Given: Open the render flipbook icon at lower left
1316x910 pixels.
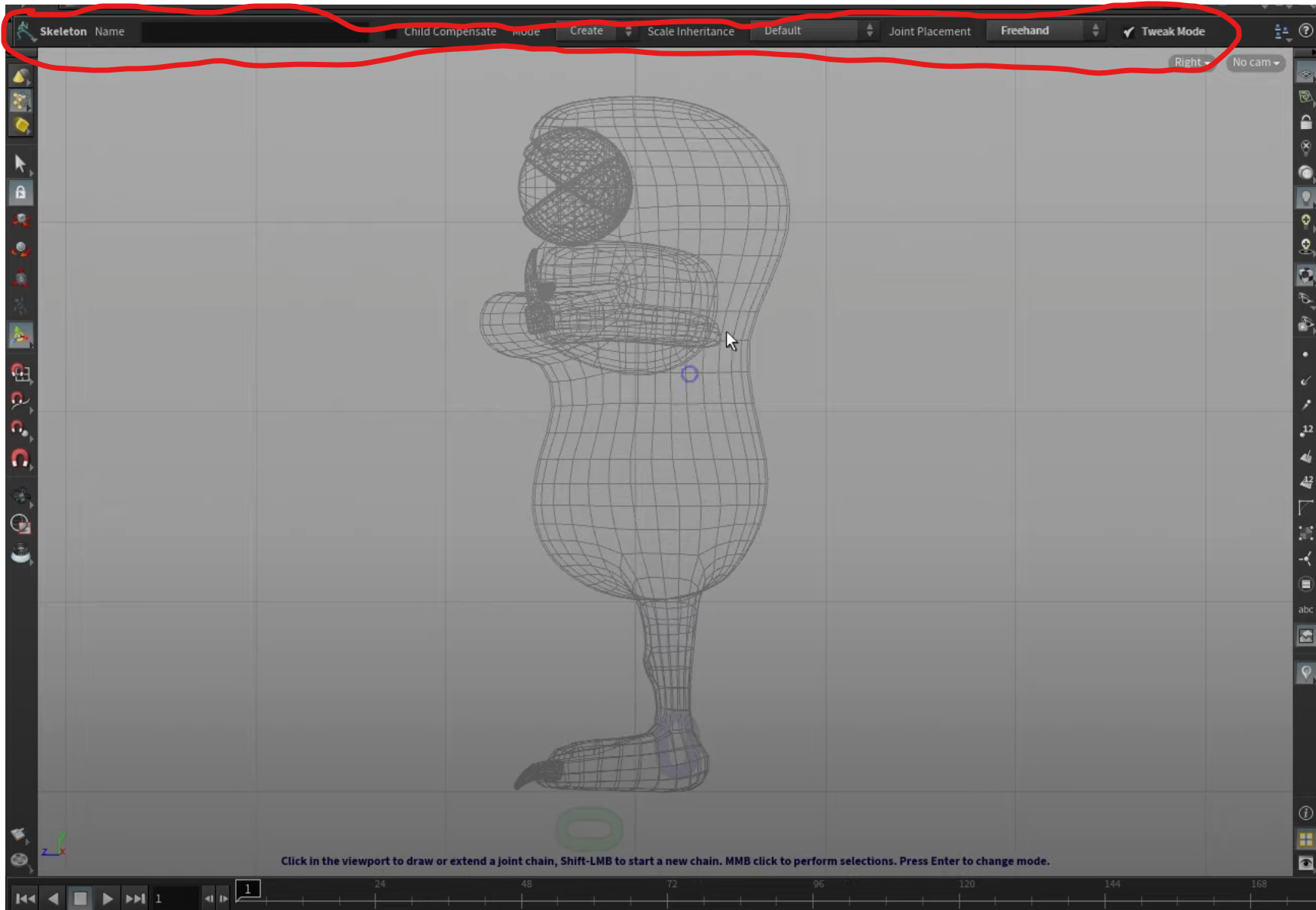Looking at the screenshot, I should click(20, 834).
